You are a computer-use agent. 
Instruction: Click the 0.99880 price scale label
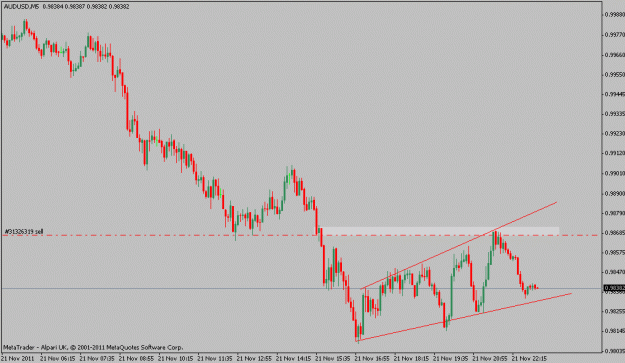[614, 15]
